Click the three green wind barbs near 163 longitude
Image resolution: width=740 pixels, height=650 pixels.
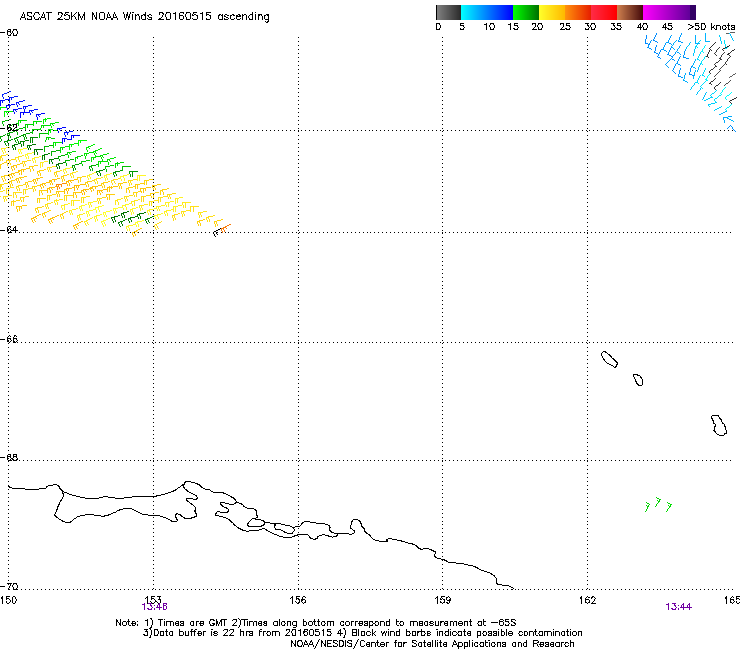(x=658, y=505)
